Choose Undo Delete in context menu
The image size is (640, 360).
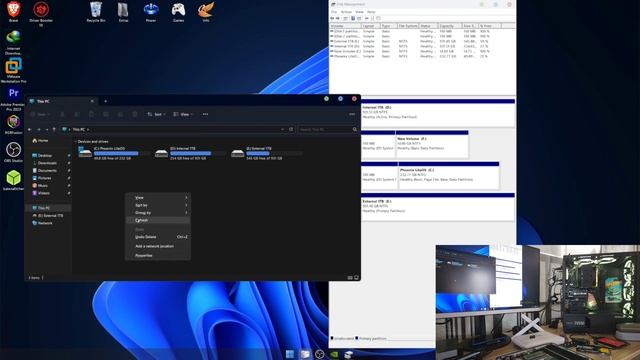(x=158, y=237)
